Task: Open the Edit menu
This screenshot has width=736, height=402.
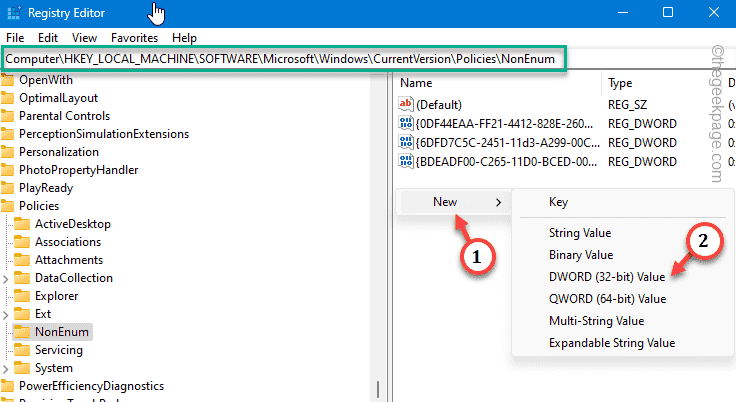Action: (x=48, y=38)
